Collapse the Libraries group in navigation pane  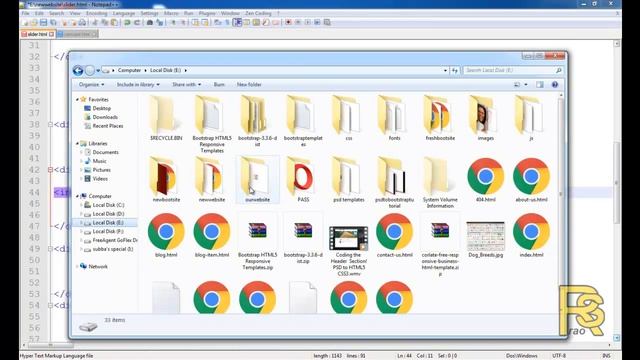77,144
